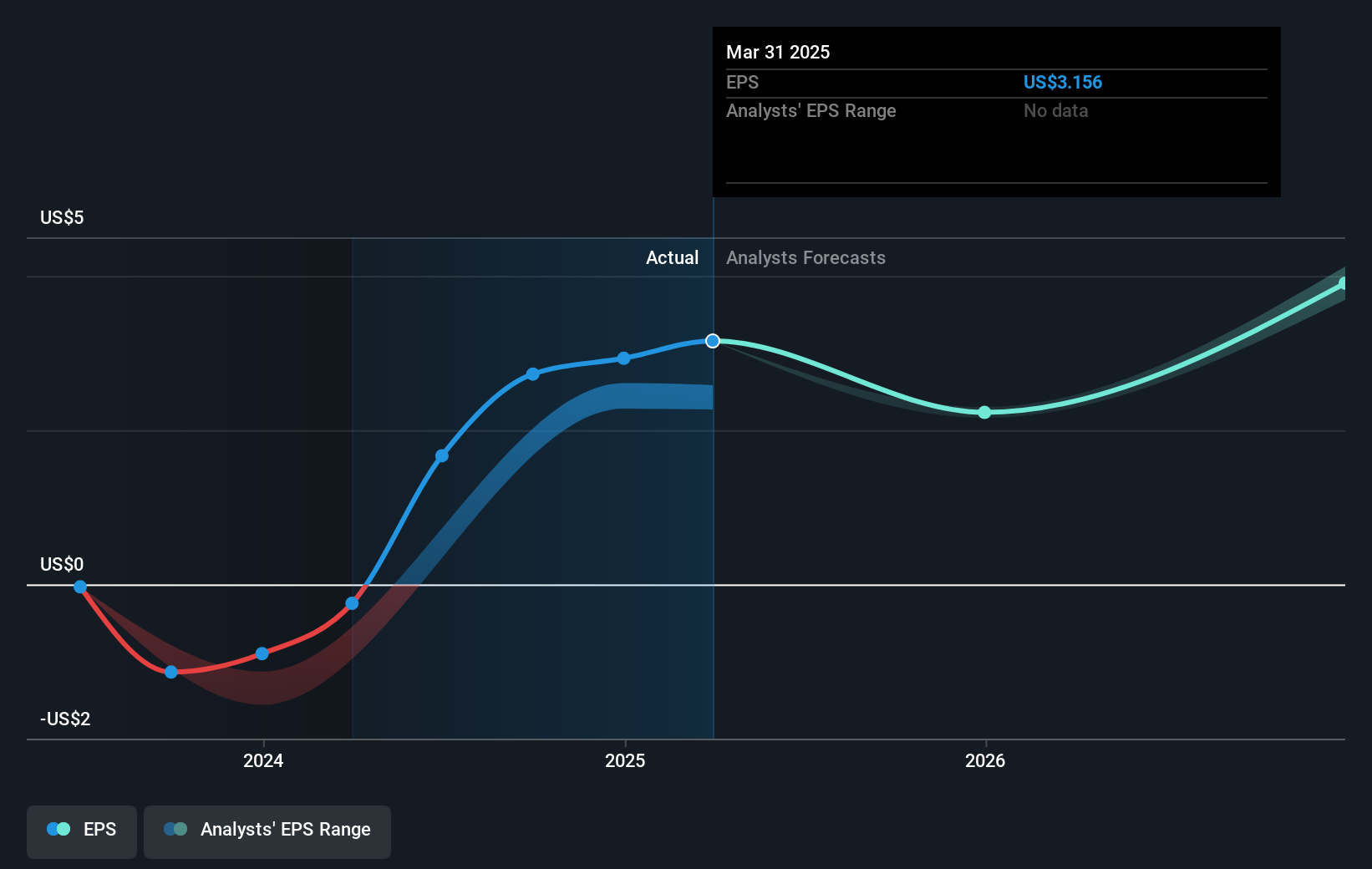Switch to the Actual section of the chart
Viewport: 1372px width, 869px height.
point(672,257)
